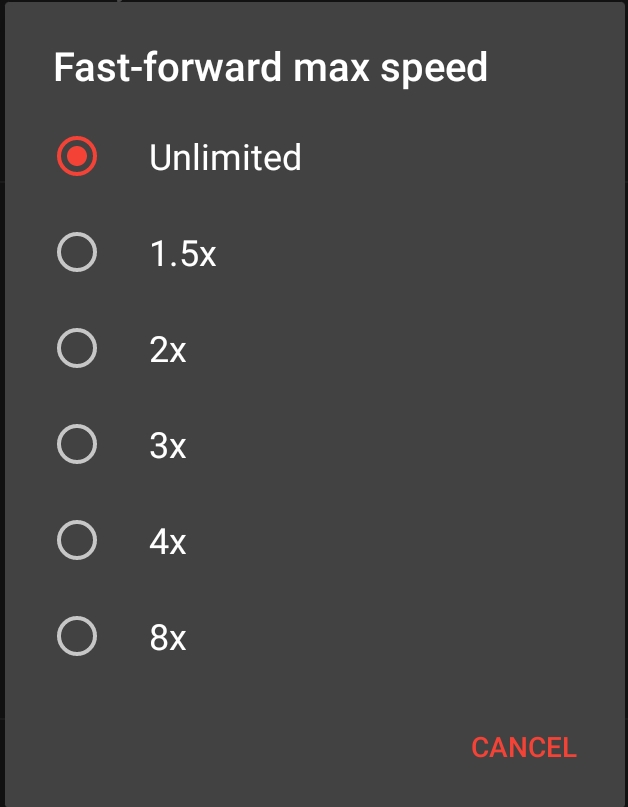628x807 pixels.
Task: Switch speed from Unlimited to 1.5x
Action: point(77,253)
